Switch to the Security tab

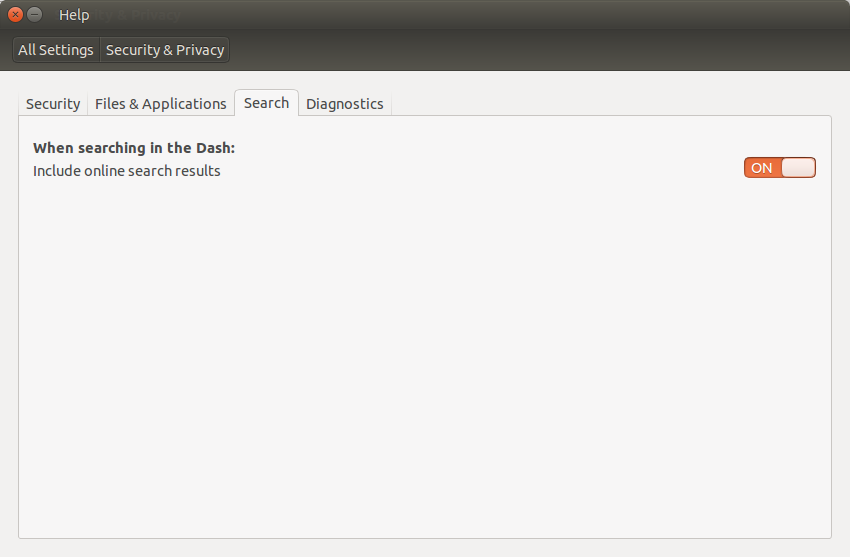(53, 104)
